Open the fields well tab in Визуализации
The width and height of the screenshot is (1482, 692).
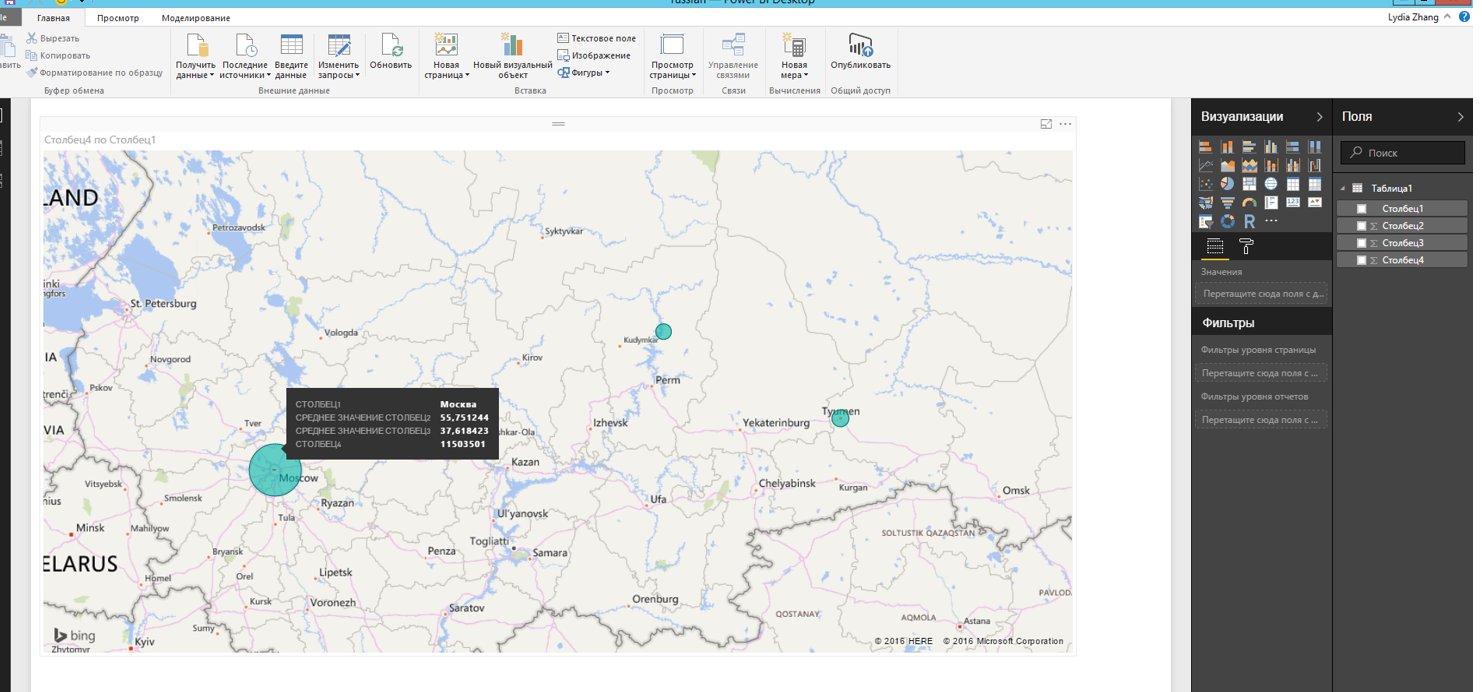pyautogui.click(x=1215, y=246)
